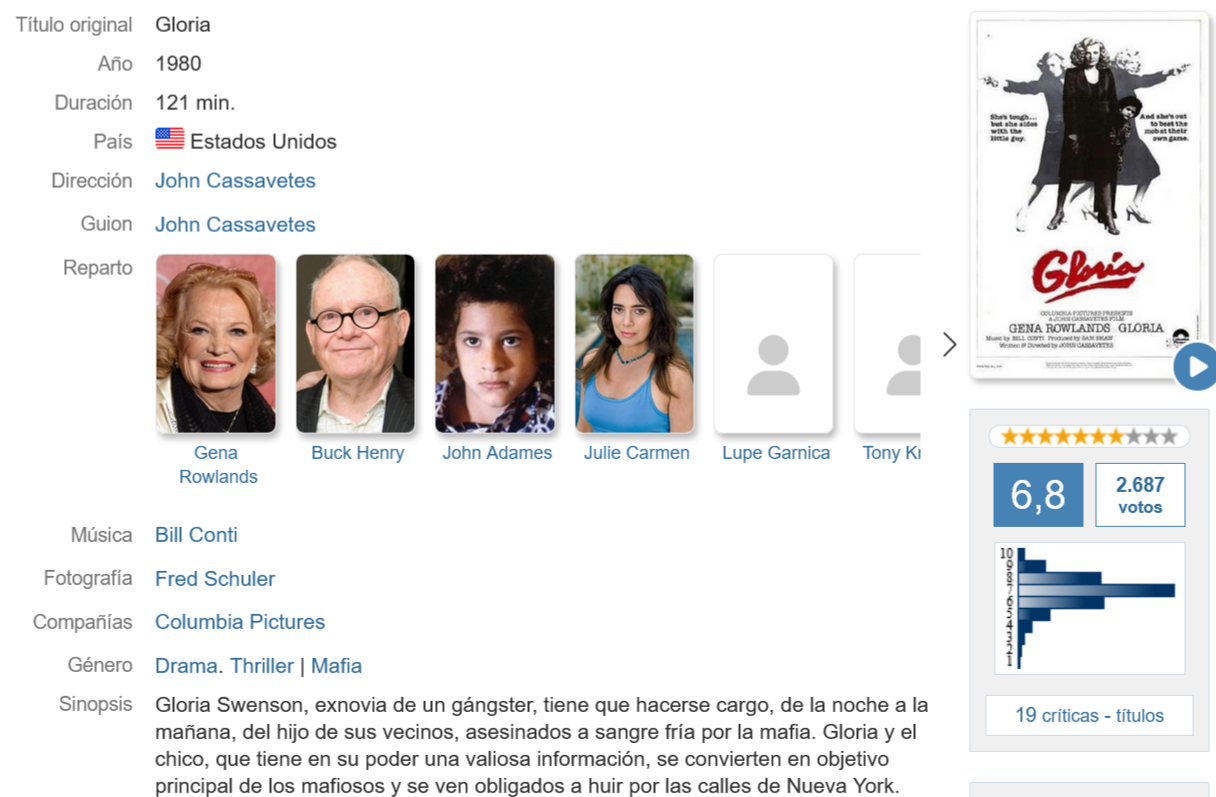Open Tony partially visible cast avatar
The image size is (1216, 797).
coord(887,343)
